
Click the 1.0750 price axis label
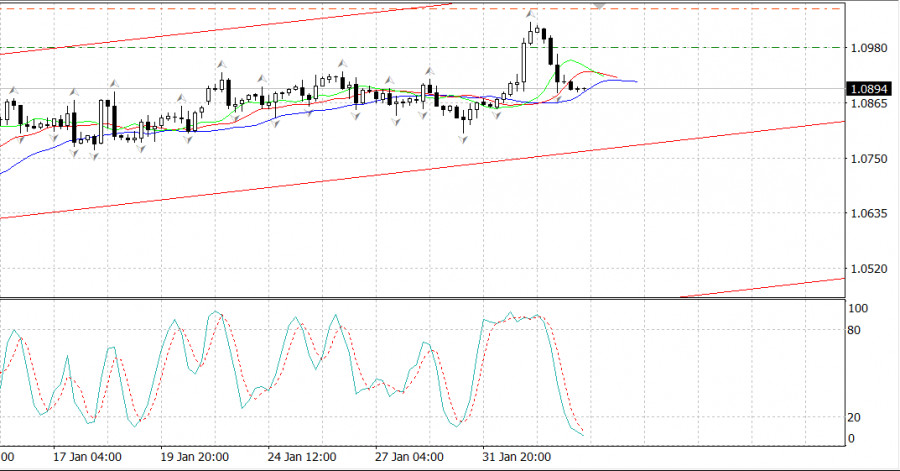point(869,159)
